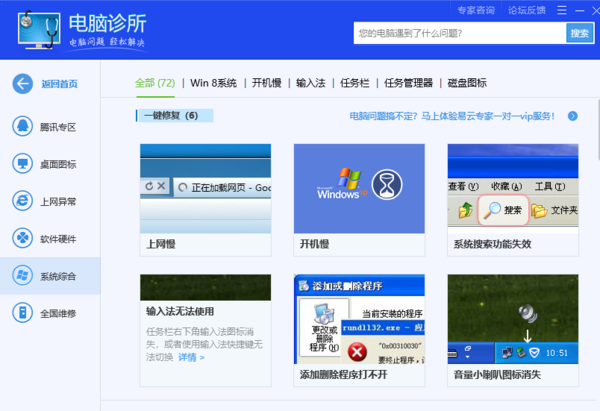Open the 开机慢 Windows XP thumbnail
This screenshot has height=411, width=600.
coord(359,189)
